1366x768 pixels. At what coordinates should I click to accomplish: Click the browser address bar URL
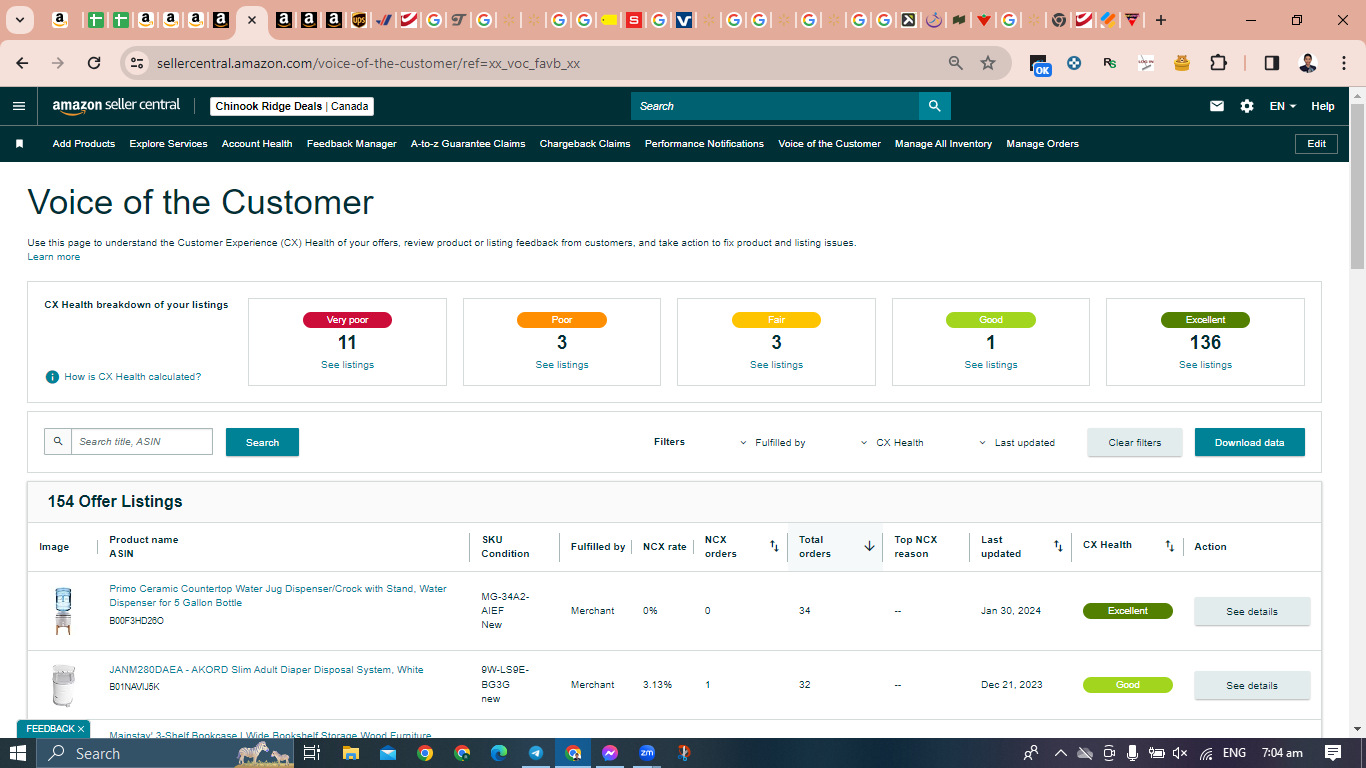[x=368, y=63]
